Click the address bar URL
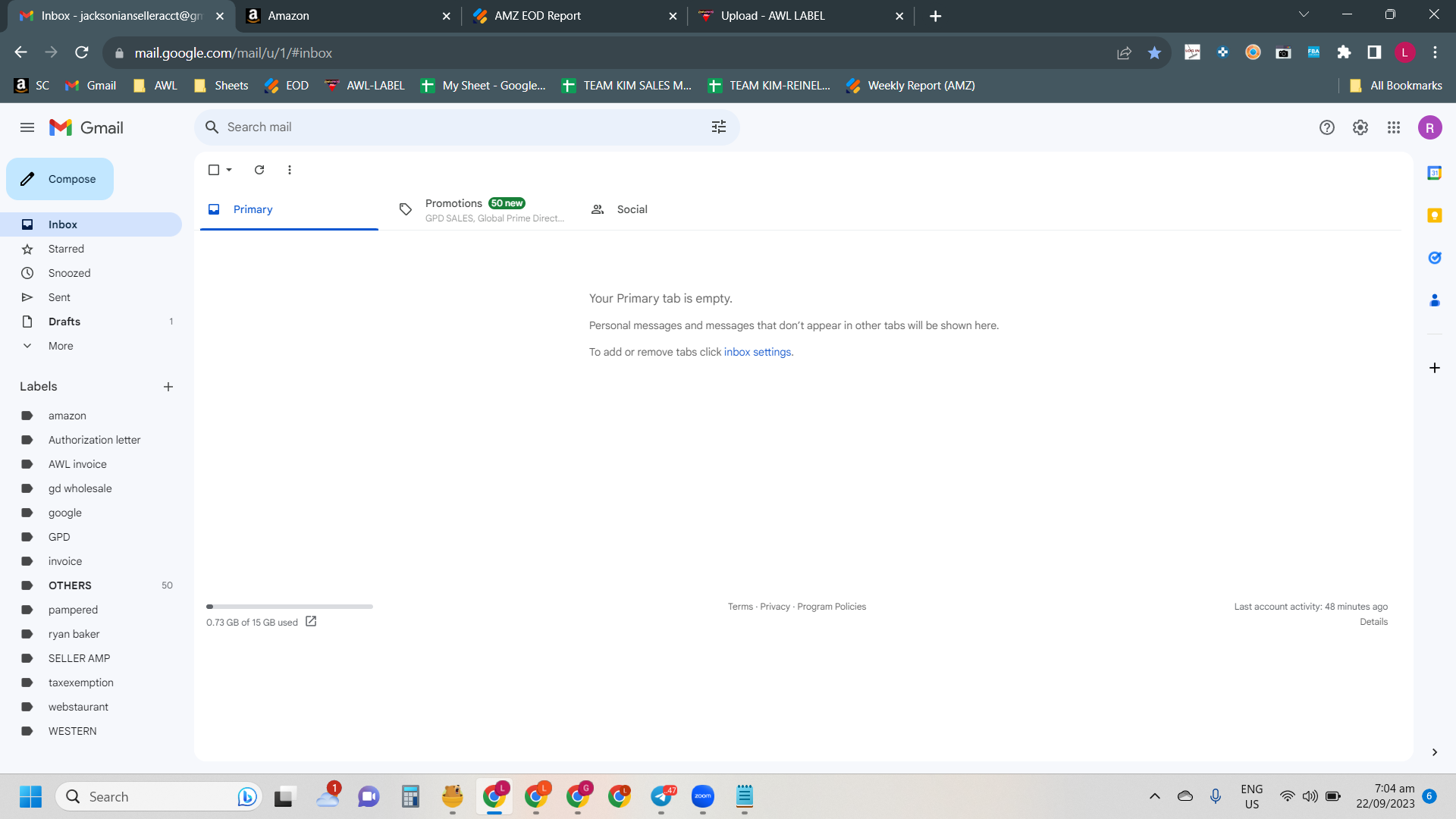Screen dimensions: 1456x819 tap(234, 53)
